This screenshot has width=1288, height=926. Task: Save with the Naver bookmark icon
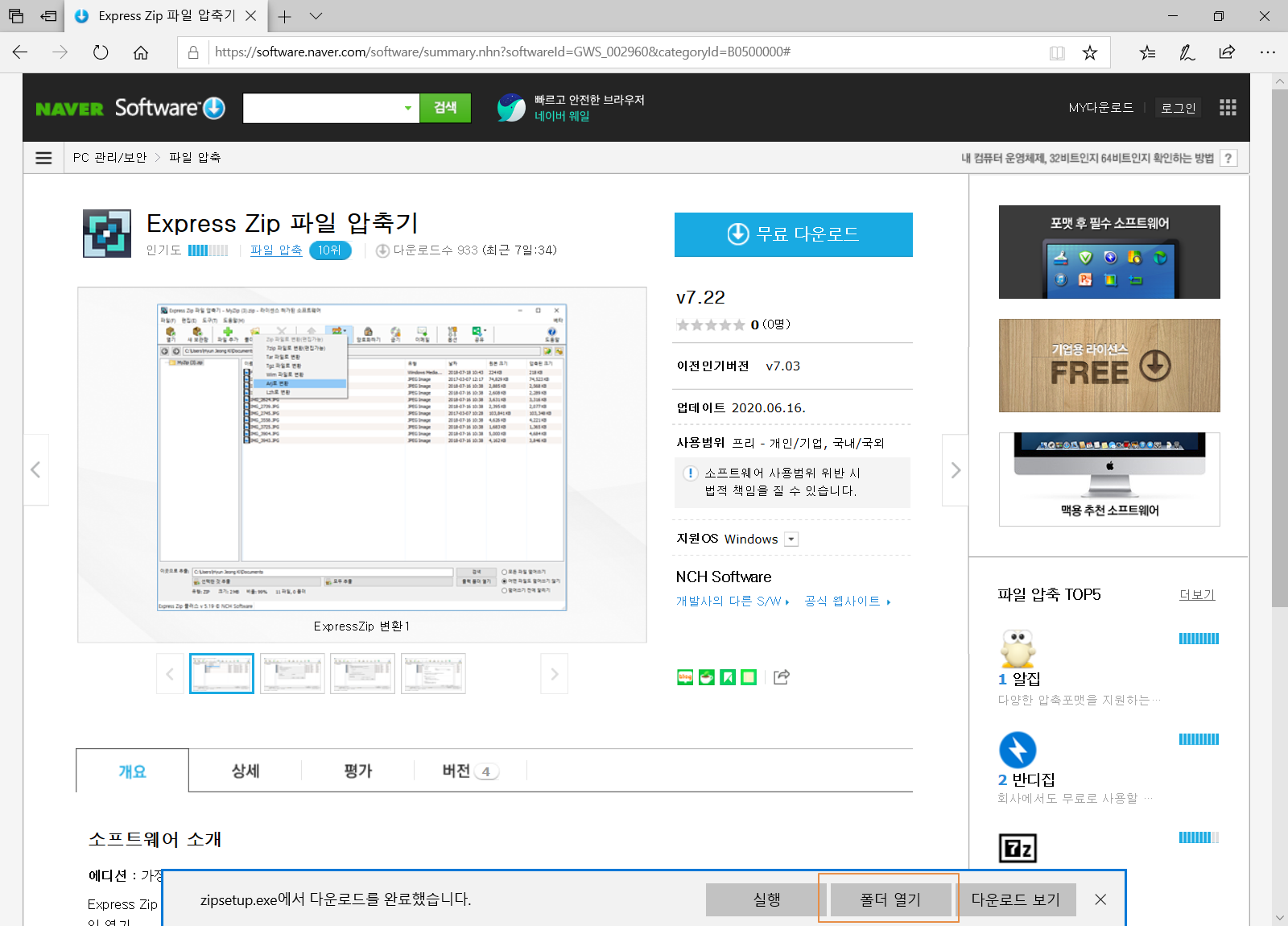click(x=727, y=677)
